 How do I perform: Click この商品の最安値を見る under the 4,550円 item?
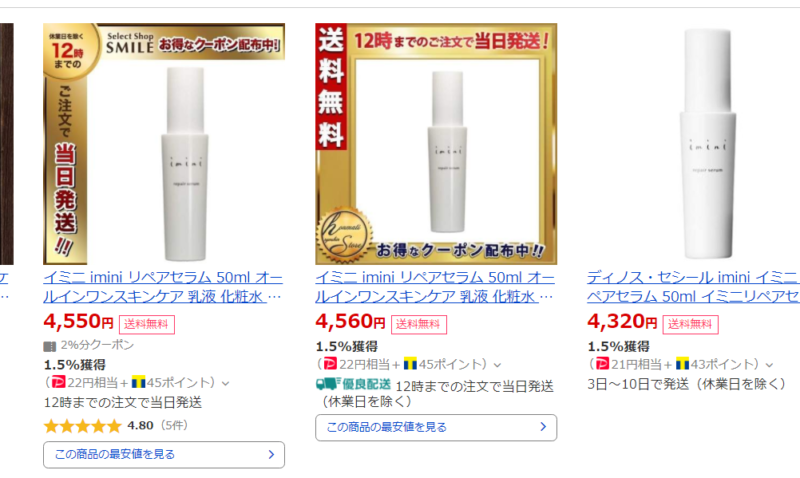(164, 455)
